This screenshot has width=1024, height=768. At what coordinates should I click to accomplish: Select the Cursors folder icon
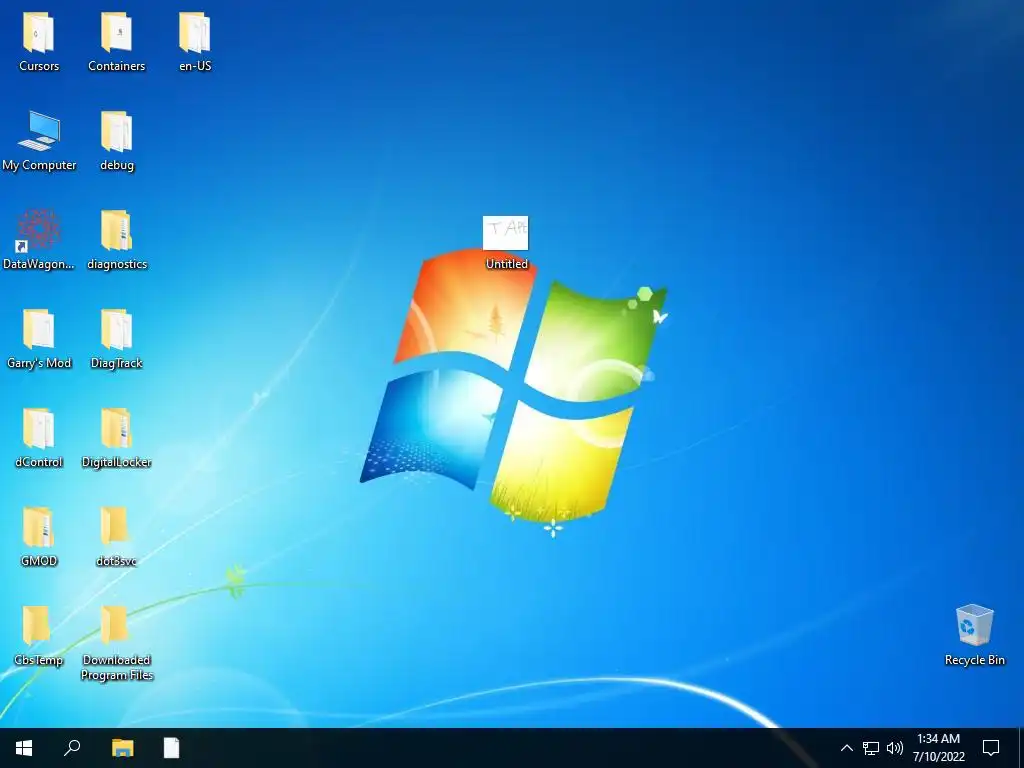pyautogui.click(x=39, y=33)
